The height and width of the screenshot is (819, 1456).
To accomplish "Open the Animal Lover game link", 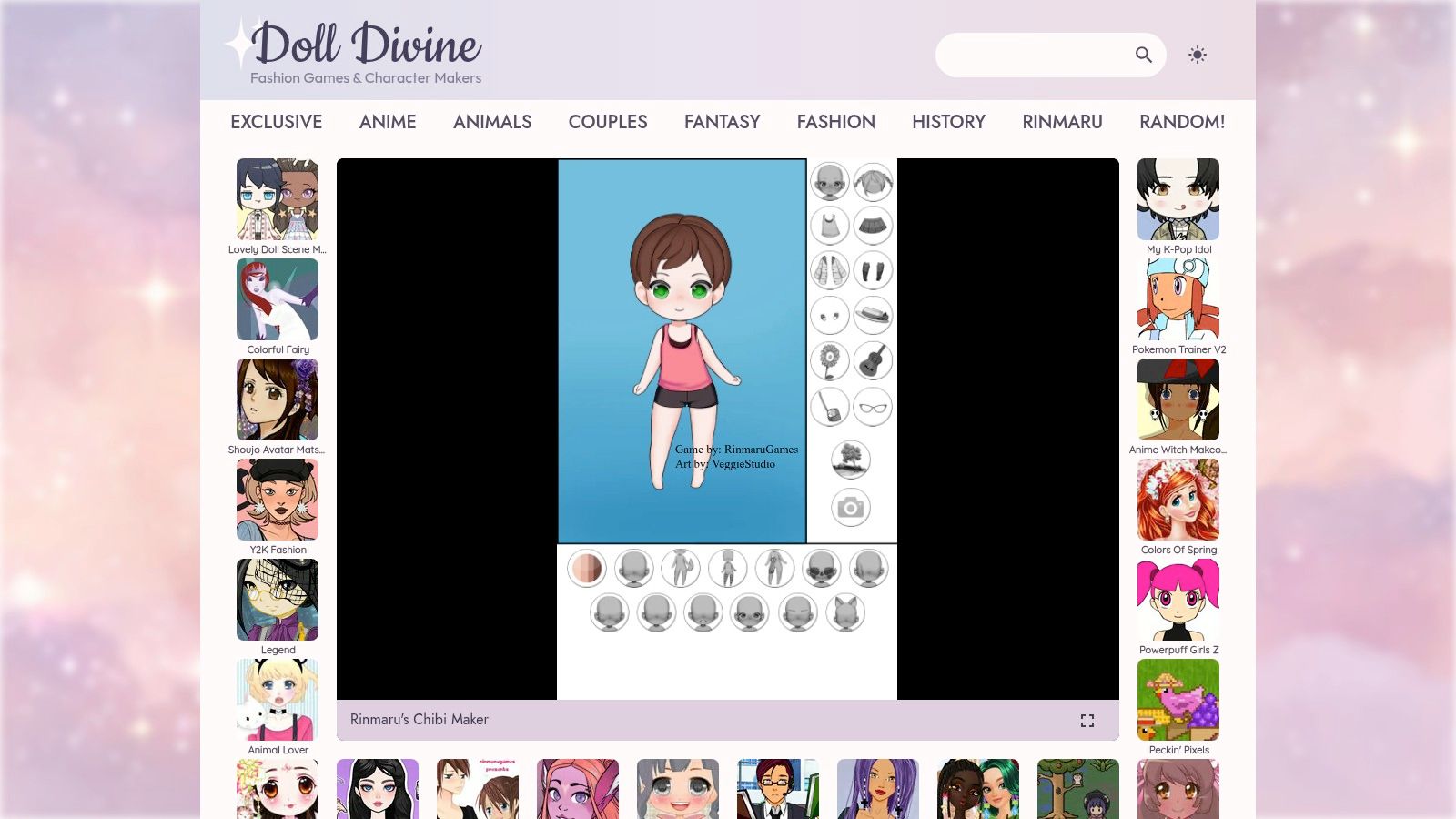I will tap(278, 708).
